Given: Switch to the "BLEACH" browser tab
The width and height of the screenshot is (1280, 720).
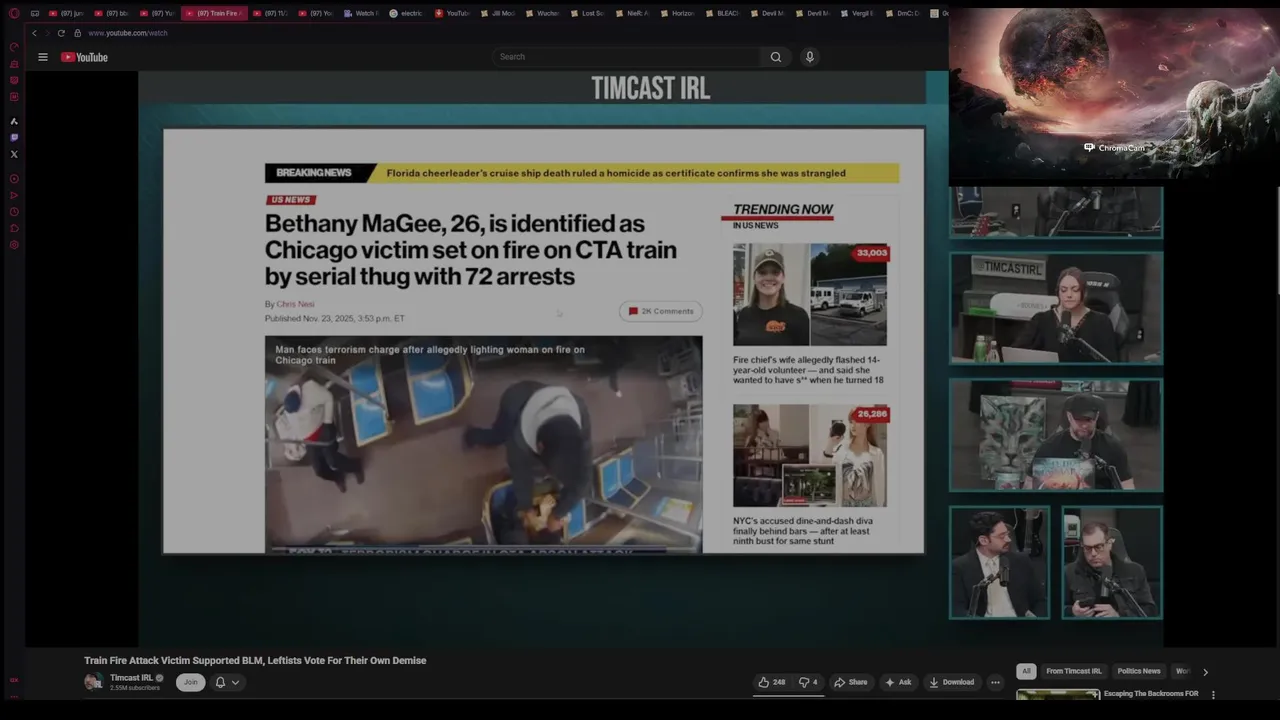Looking at the screenshot, I should tap(723, 13).
